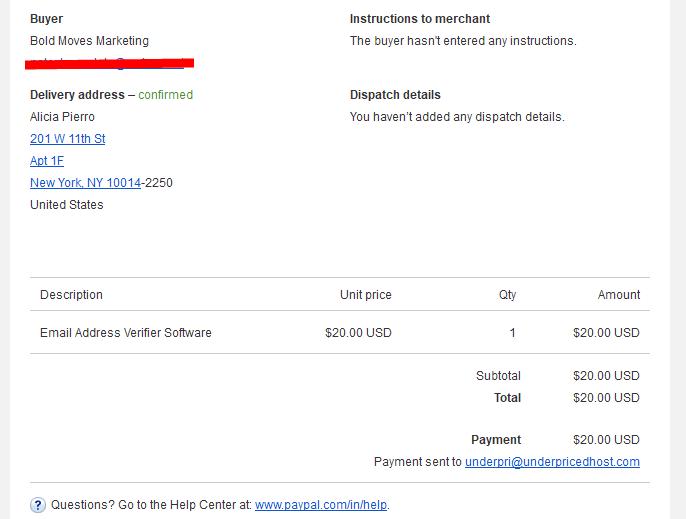This screenshot has height=519, width=686.
Task: Click the Dispatch details heading
Action: pos(395,95)
